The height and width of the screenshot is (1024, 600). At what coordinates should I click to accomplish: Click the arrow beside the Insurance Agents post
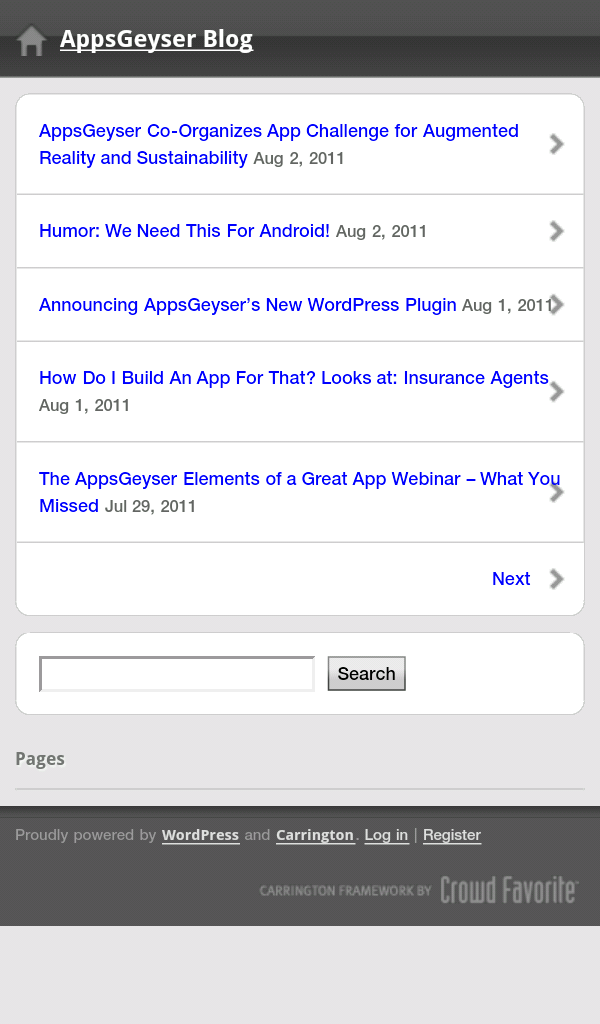pyautogui.click(x=557, y=391)
